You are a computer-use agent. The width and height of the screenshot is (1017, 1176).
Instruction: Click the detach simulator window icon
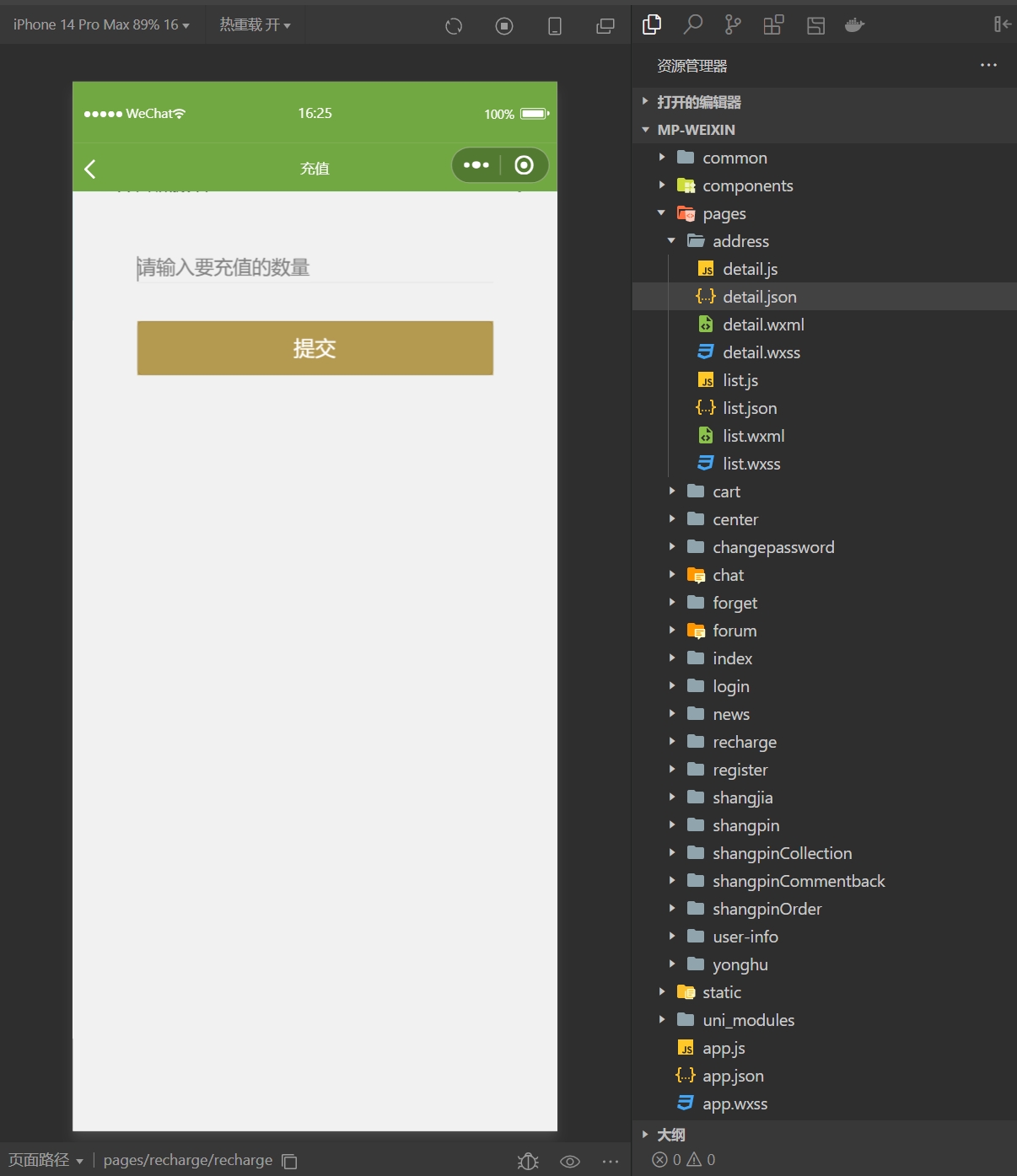(x=605, y=26)
